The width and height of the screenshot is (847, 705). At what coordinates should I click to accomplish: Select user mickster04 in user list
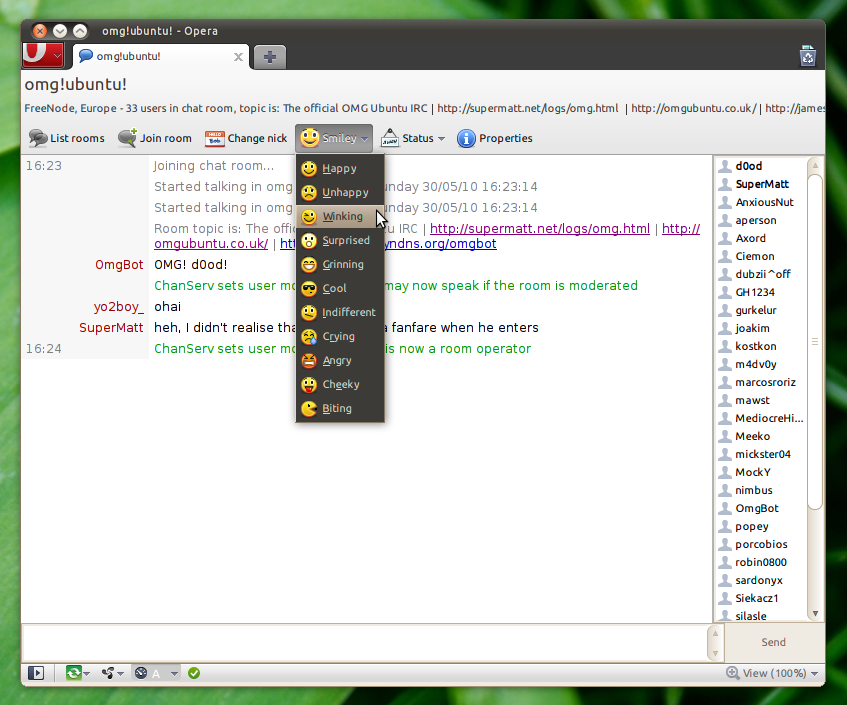coord(761,454)
